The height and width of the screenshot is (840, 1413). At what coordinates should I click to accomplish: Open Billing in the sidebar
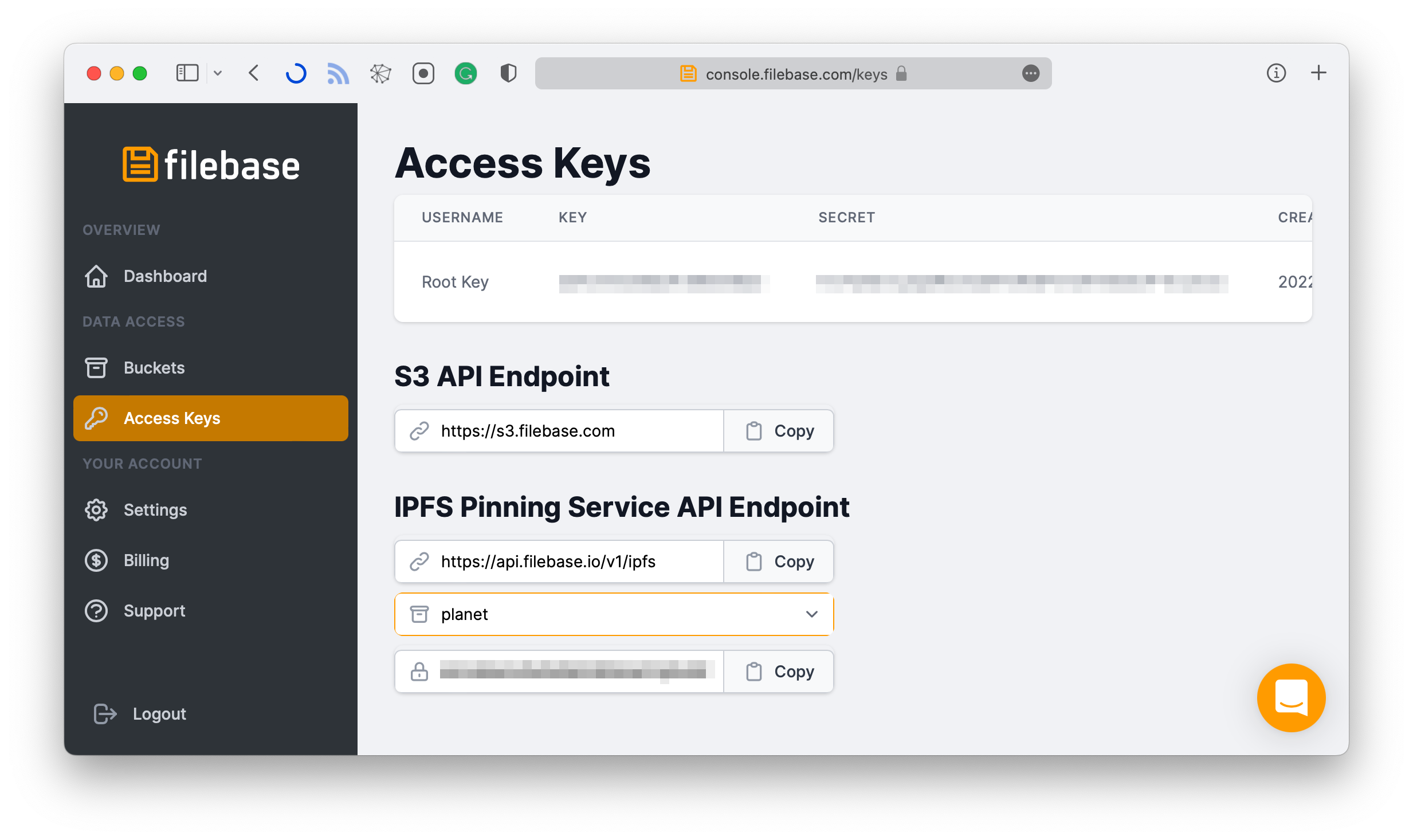(x=211, y=560)
